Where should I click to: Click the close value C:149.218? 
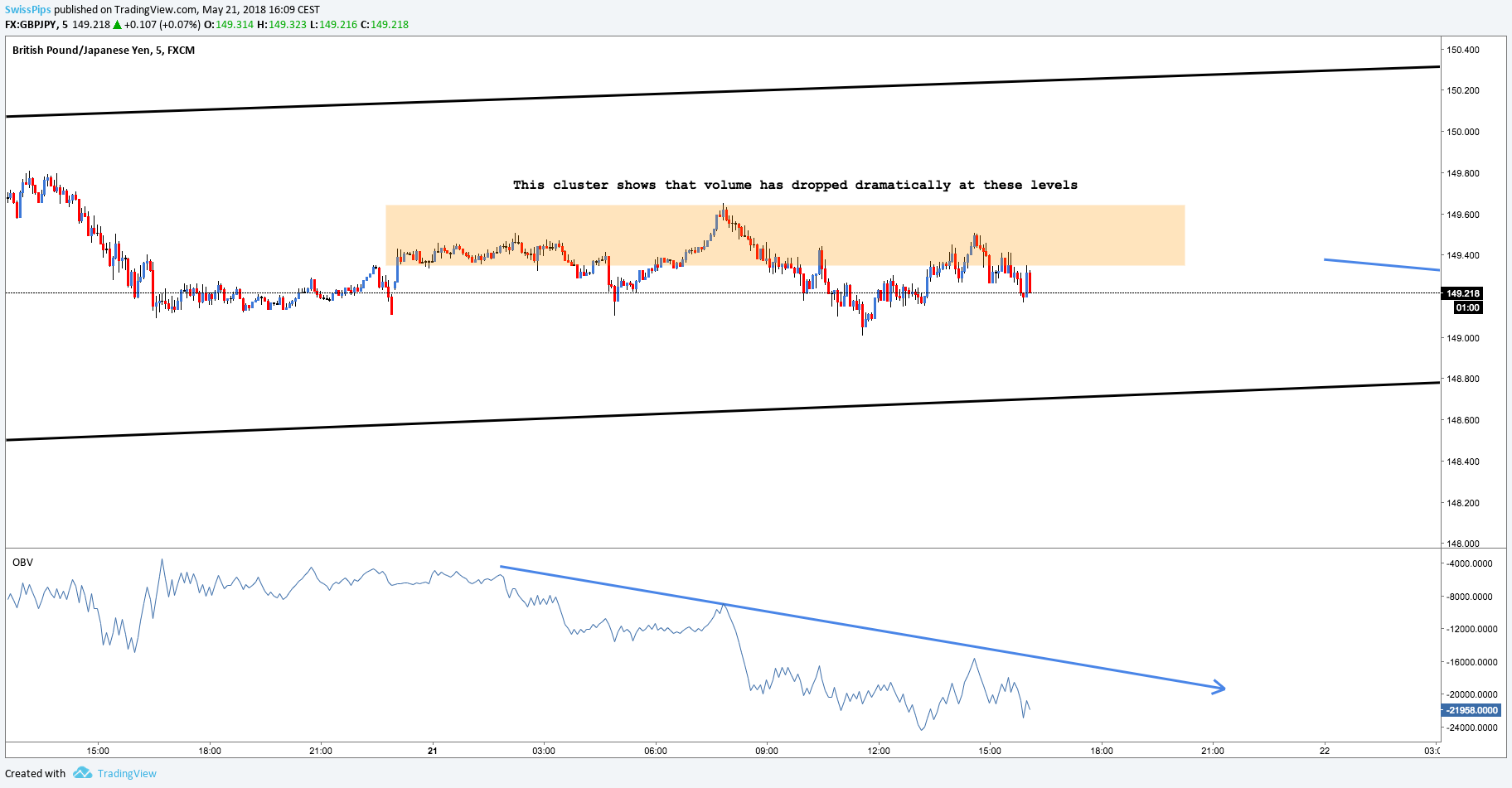385,25
